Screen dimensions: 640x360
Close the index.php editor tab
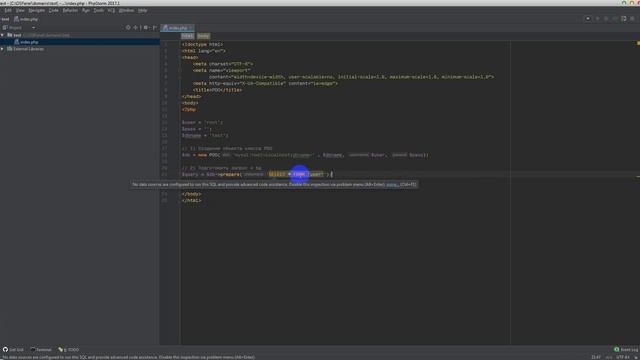[191, 28]
